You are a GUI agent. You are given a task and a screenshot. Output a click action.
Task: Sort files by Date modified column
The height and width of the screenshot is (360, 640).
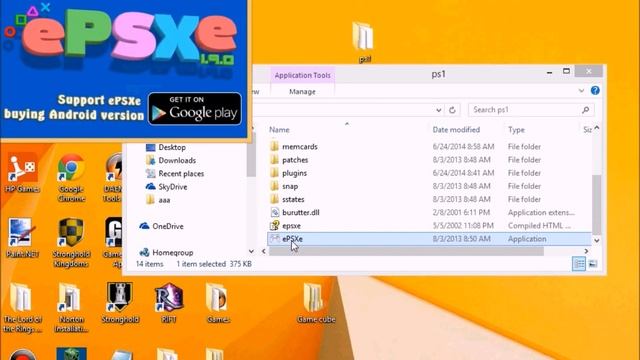[456, 130]
